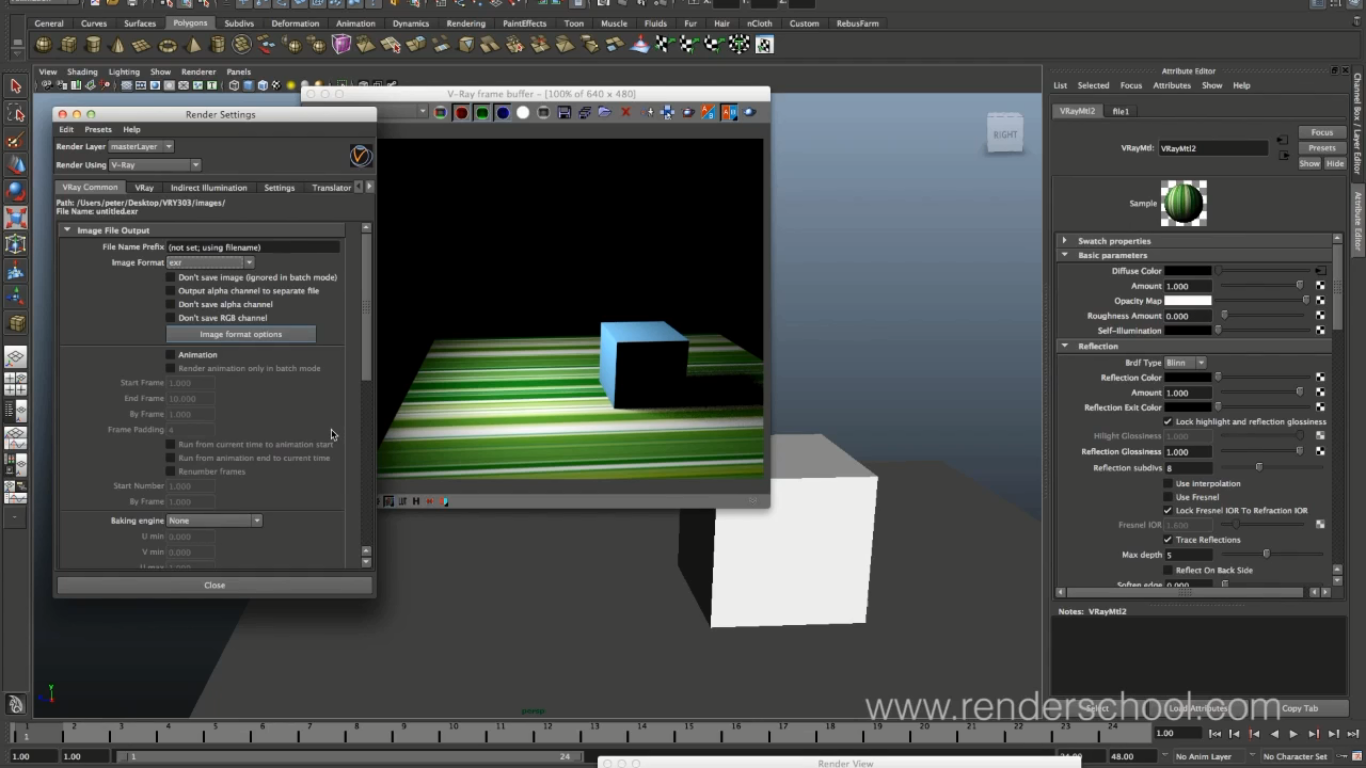Viewport: 1366px width, 768px height.
Task: Uncheck Lock highlight and reflection glossiness
Action: click(1168, 422)
